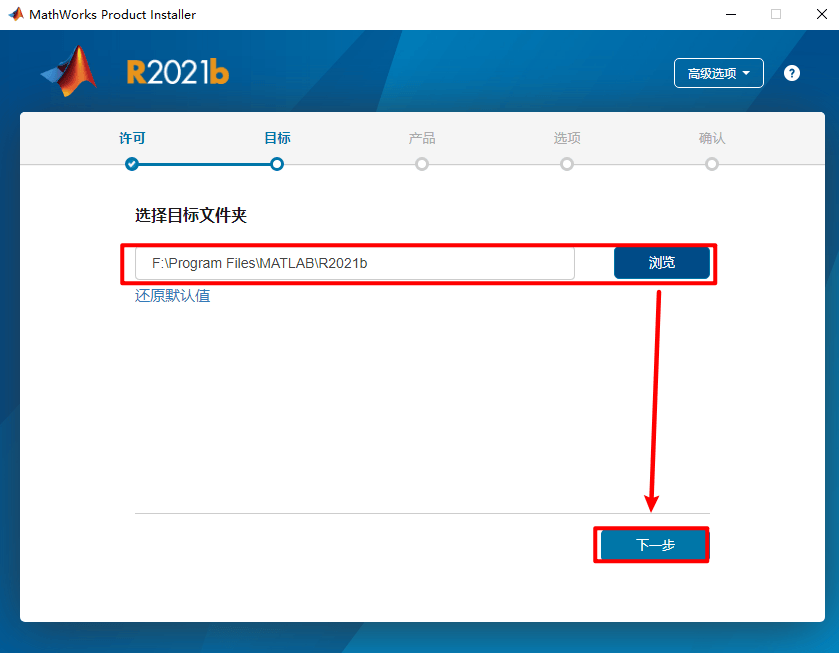The height and width of the screenshot is (653, 839).
Task: Click the progress line between 许可 and 目标
Action: point(204,164)
